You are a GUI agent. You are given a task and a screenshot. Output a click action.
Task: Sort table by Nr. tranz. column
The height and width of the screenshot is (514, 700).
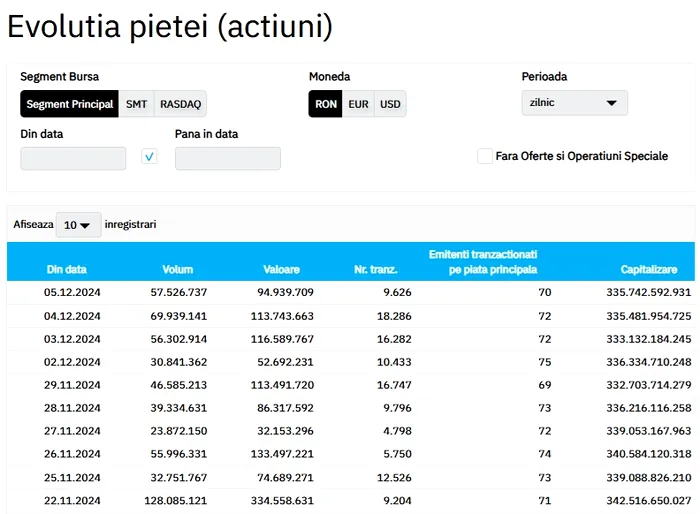(376, 269)
